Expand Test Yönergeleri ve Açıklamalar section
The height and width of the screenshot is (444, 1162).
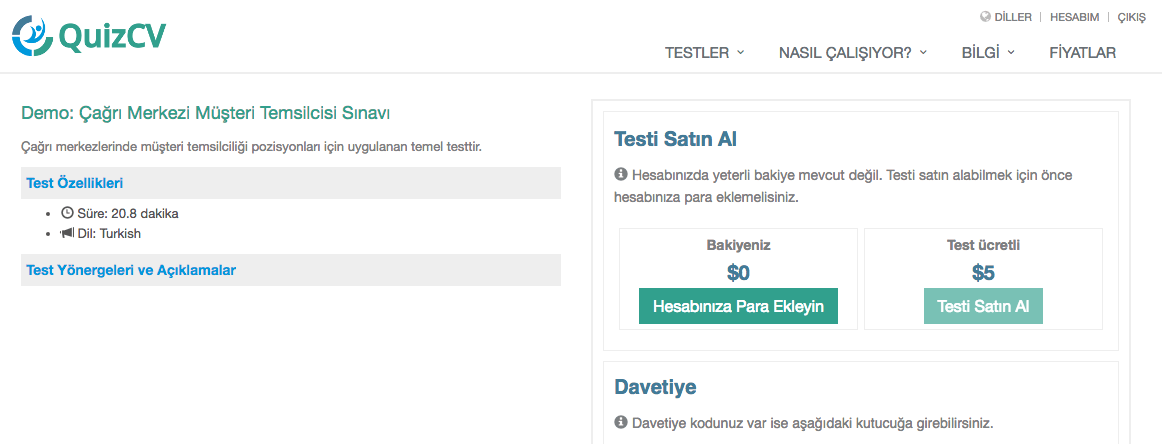tap(290, 270)
